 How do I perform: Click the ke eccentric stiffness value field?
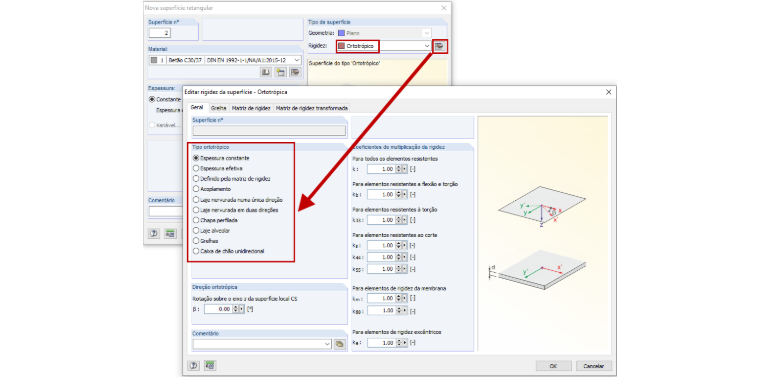pos(381,343)
